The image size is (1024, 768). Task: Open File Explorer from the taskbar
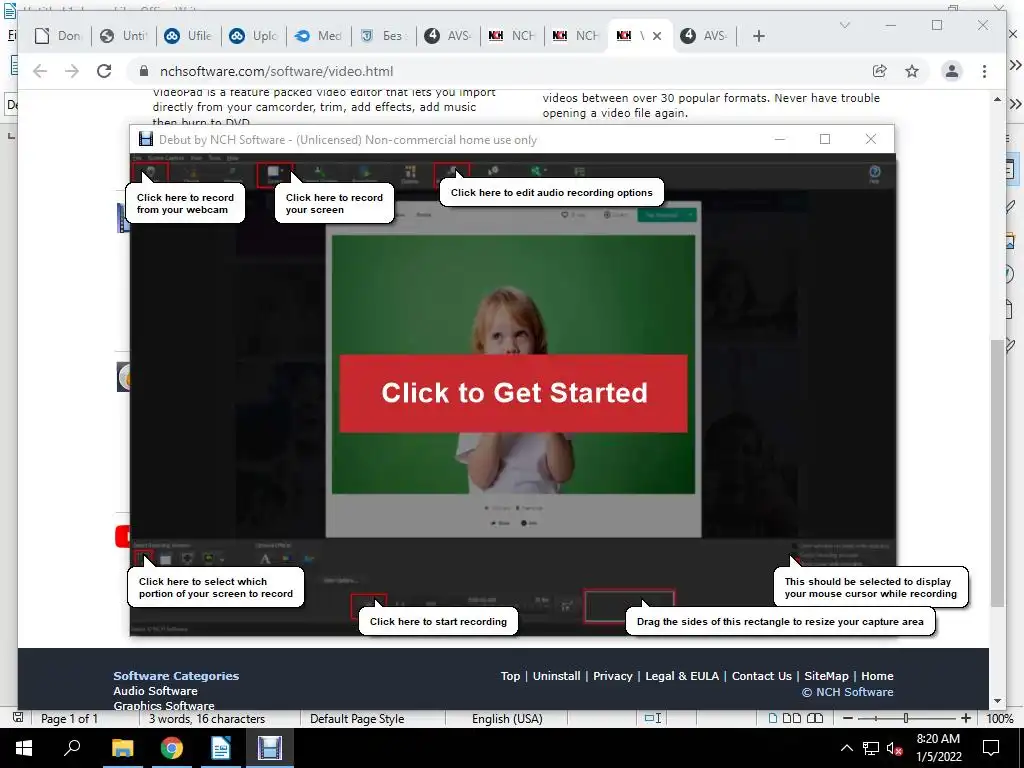pos(122,748)
